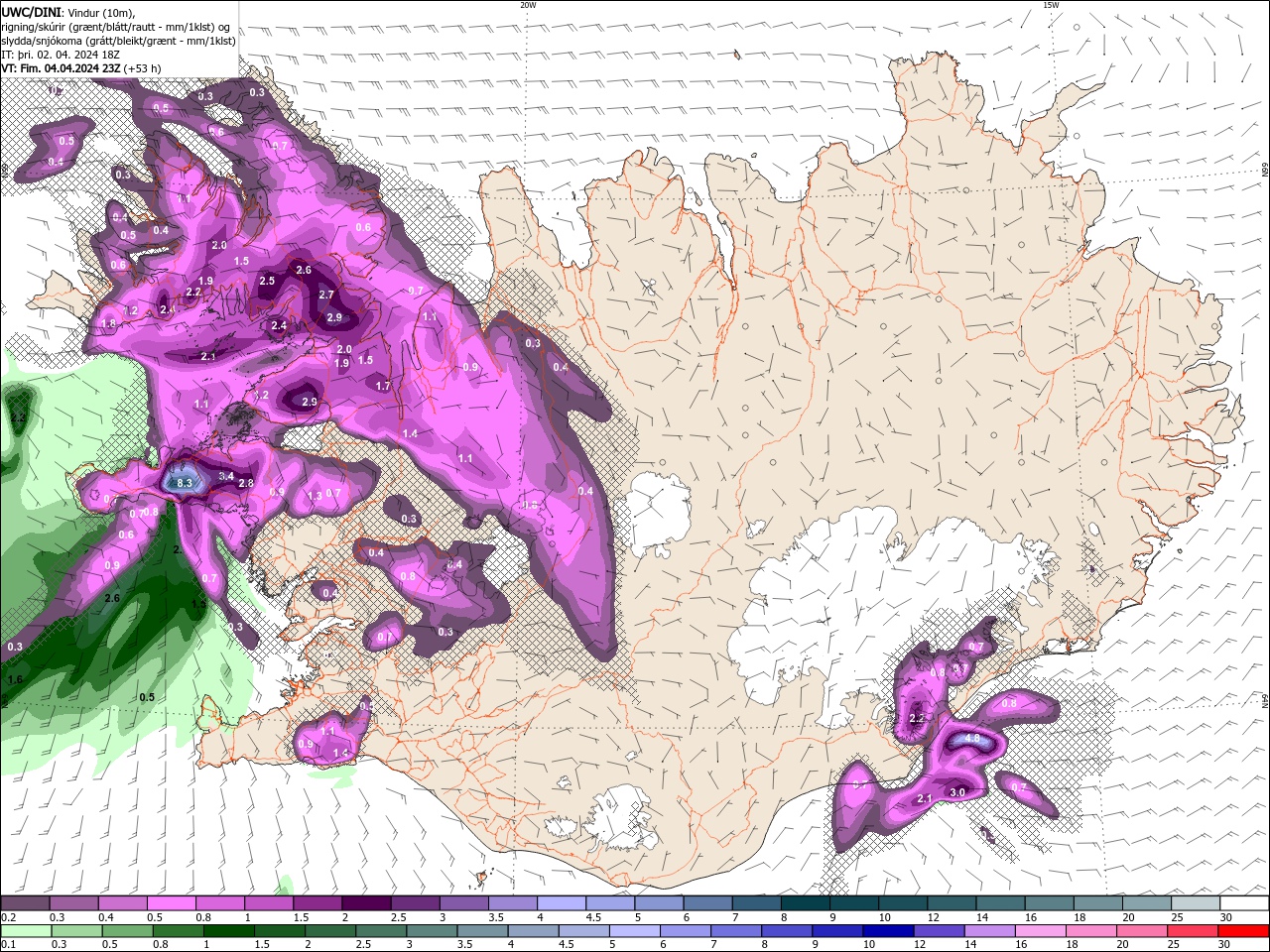Select bottom legend swatch between 6 and 7
This screenshot has height=952, width=1270.
click(x=686, y=931)
